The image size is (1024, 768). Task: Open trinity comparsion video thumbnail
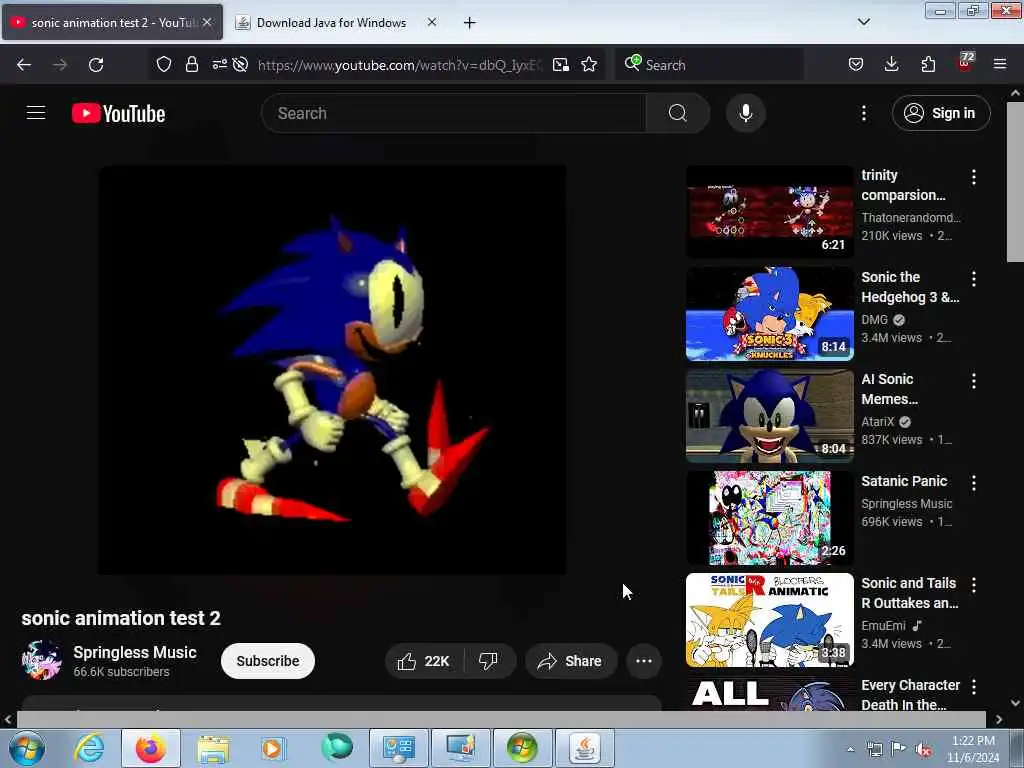tap(770, 212)
